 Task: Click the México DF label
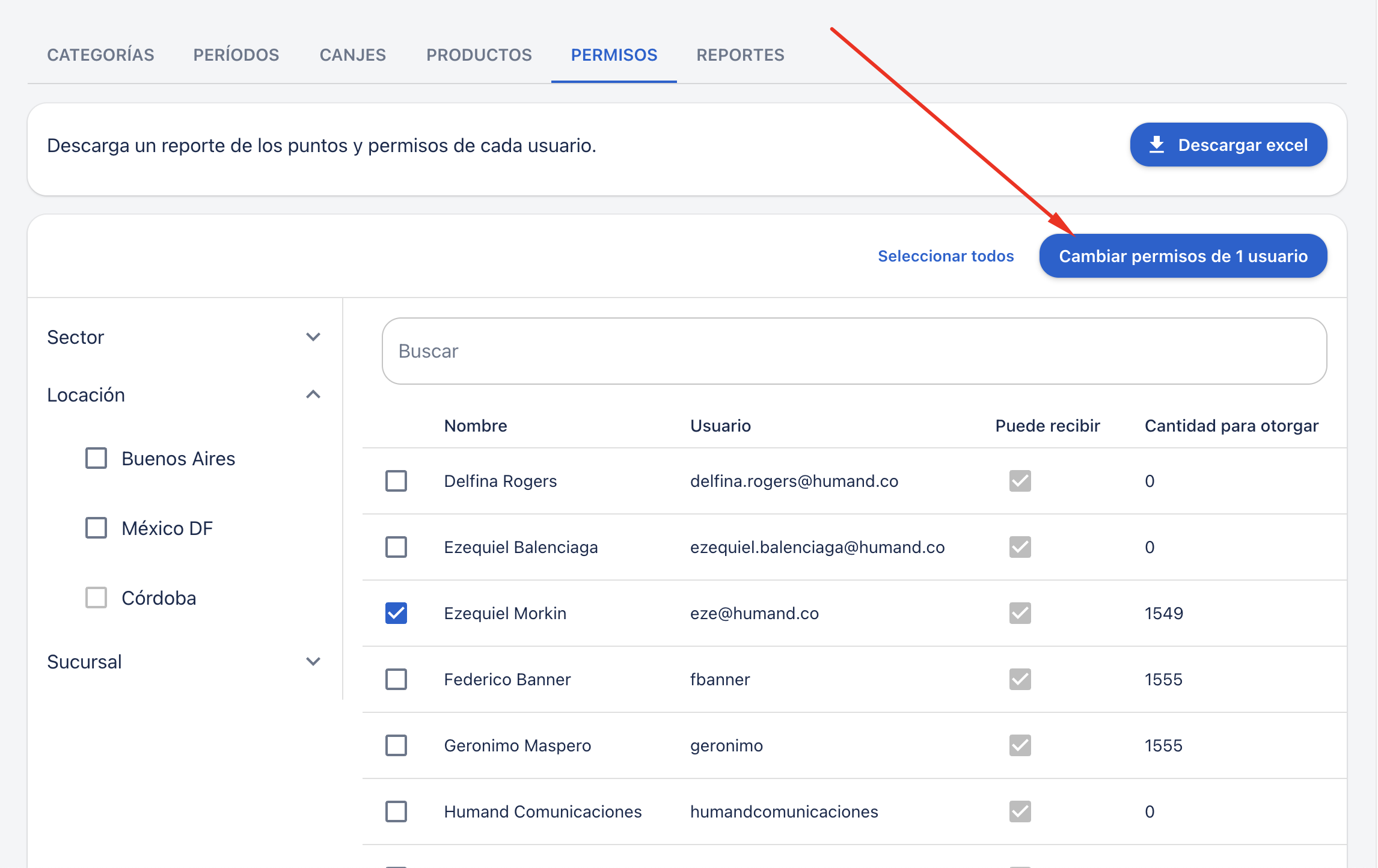pyautogui.click(x=167, y=528)
